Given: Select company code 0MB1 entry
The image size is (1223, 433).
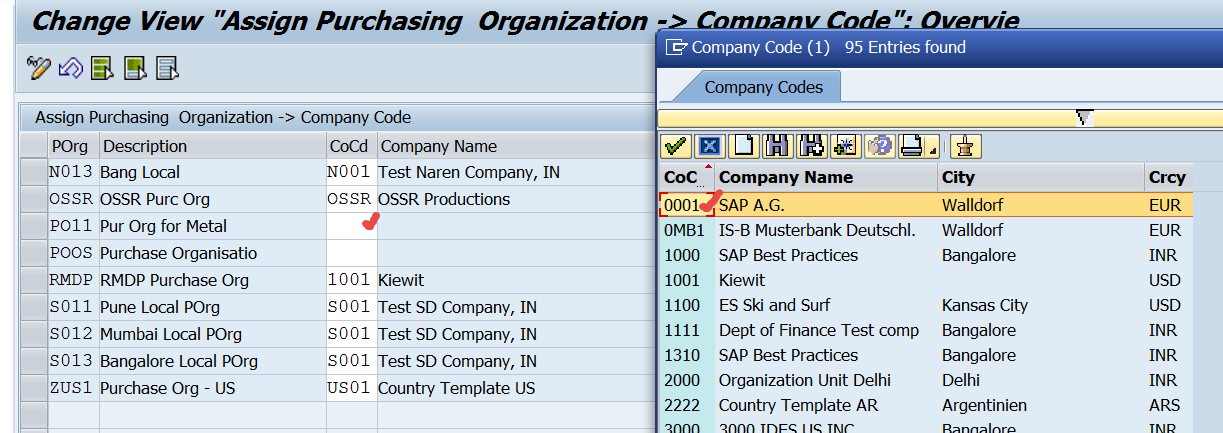Looking at the screenshot, I should [926, 230].
